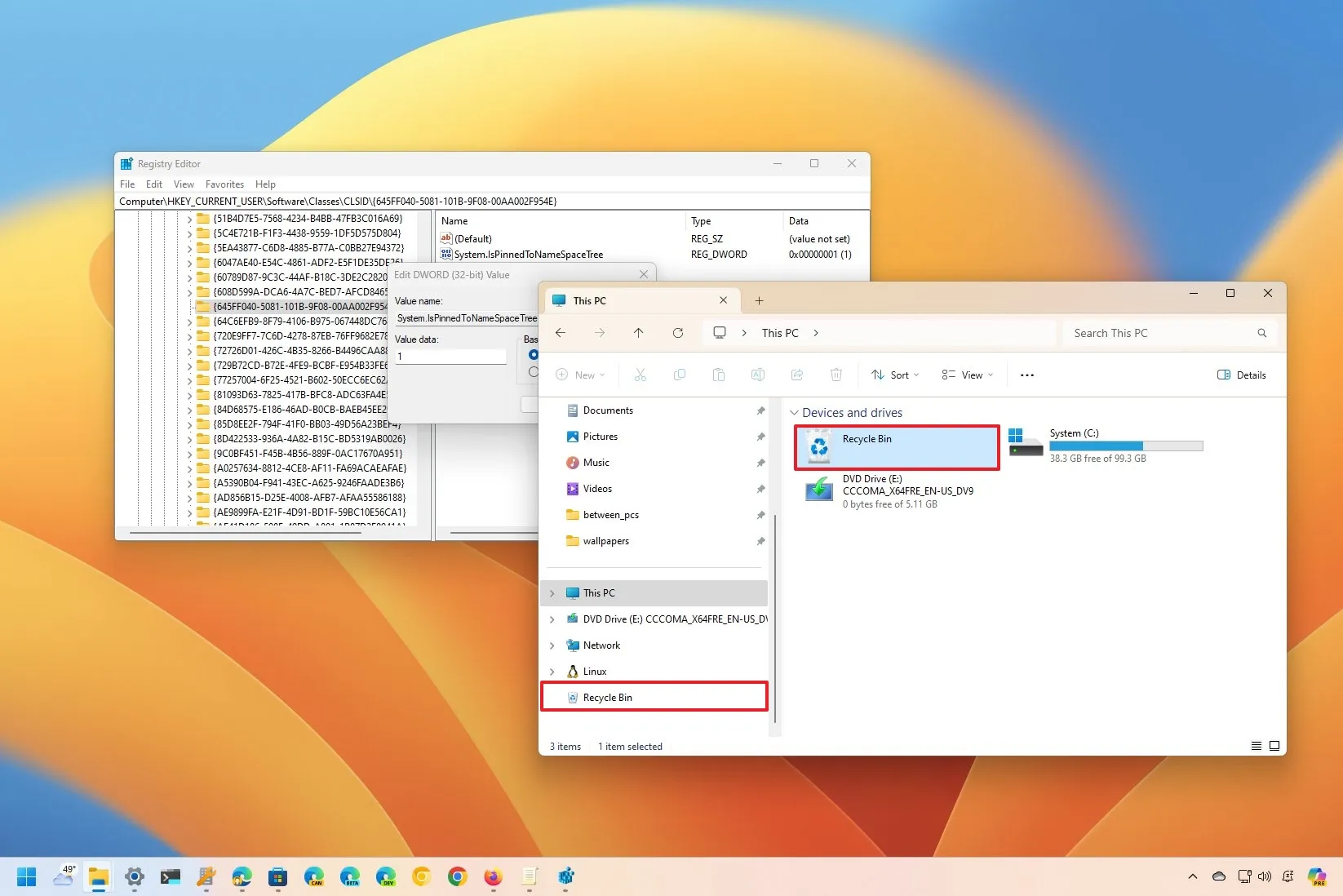Click the refresh icon in the address bar
Viewport: 1343px width, 896px height.
coord(678,333)
